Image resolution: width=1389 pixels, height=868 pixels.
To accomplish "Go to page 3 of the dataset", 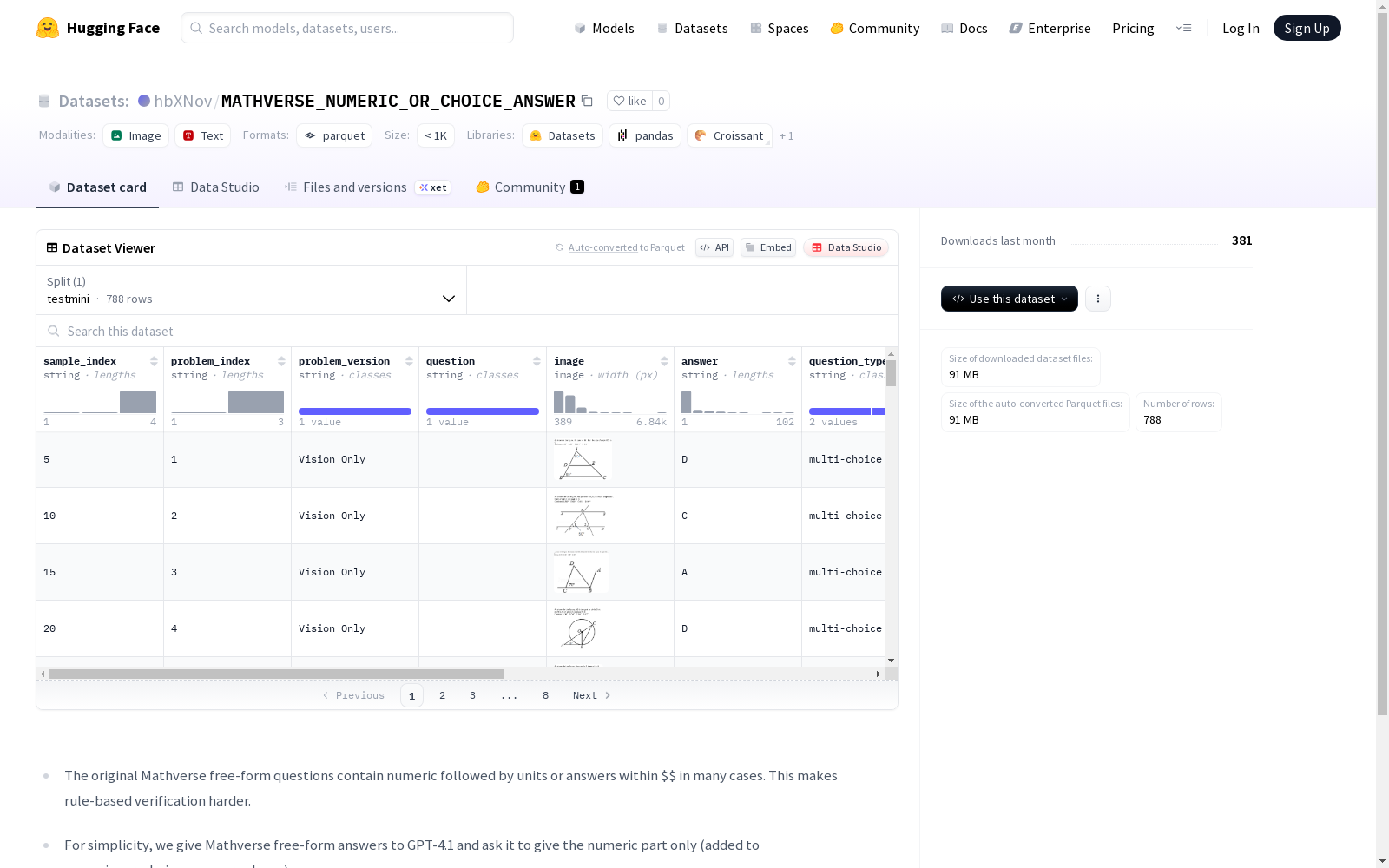I will (473, 695).
